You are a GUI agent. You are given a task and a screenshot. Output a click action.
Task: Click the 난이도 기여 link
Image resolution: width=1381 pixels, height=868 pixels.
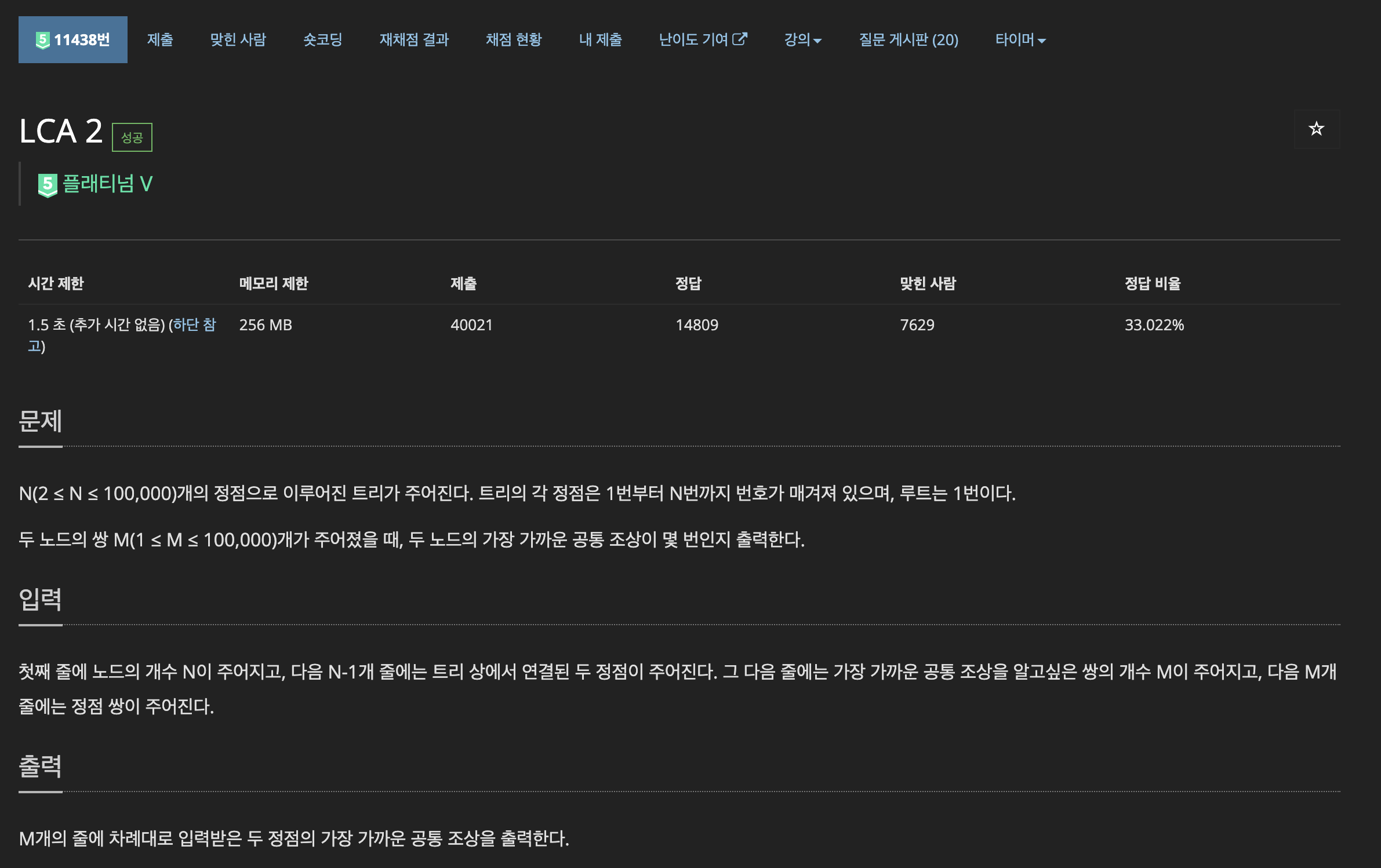[693, 39]
